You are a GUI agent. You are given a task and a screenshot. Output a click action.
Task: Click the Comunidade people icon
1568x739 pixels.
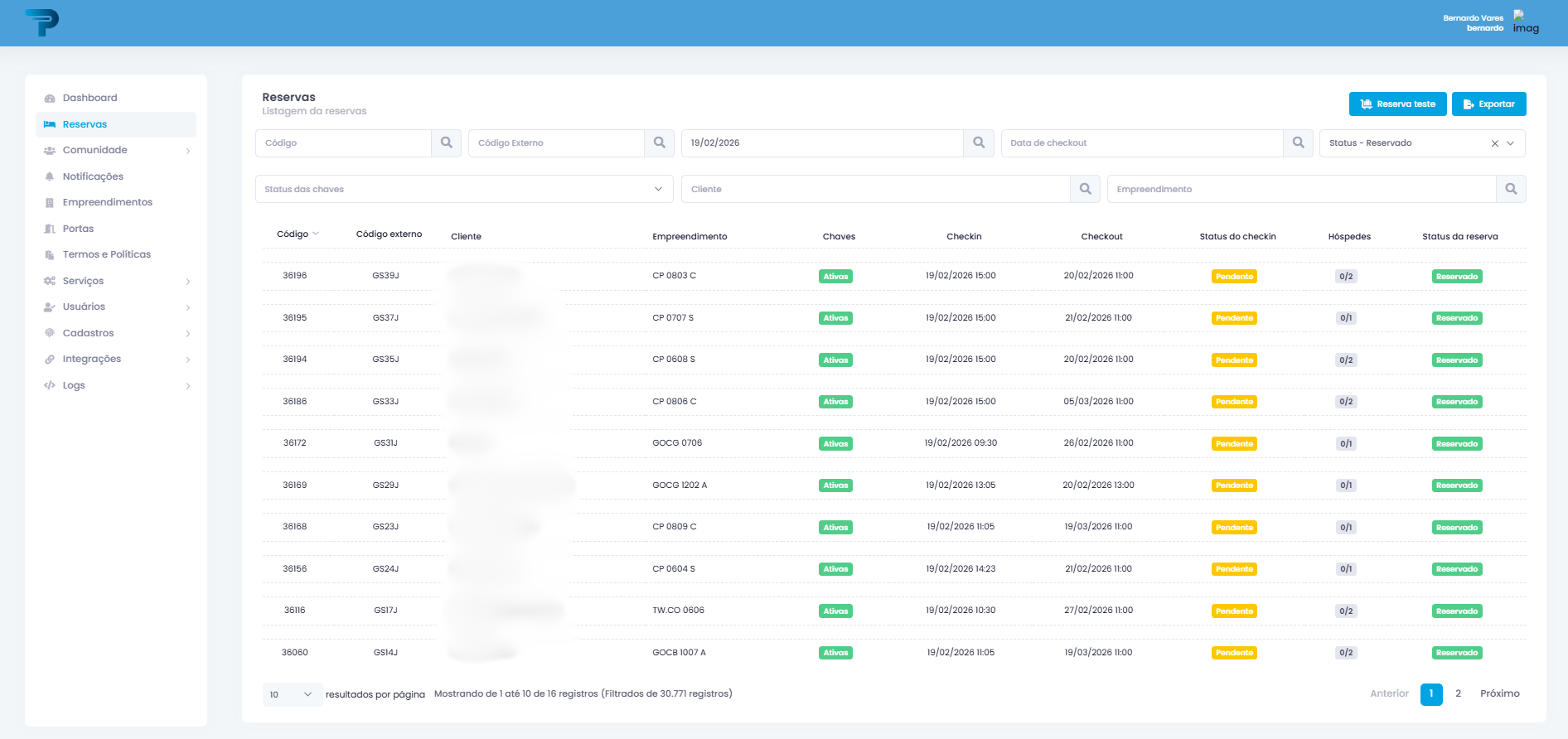point(50,151)
